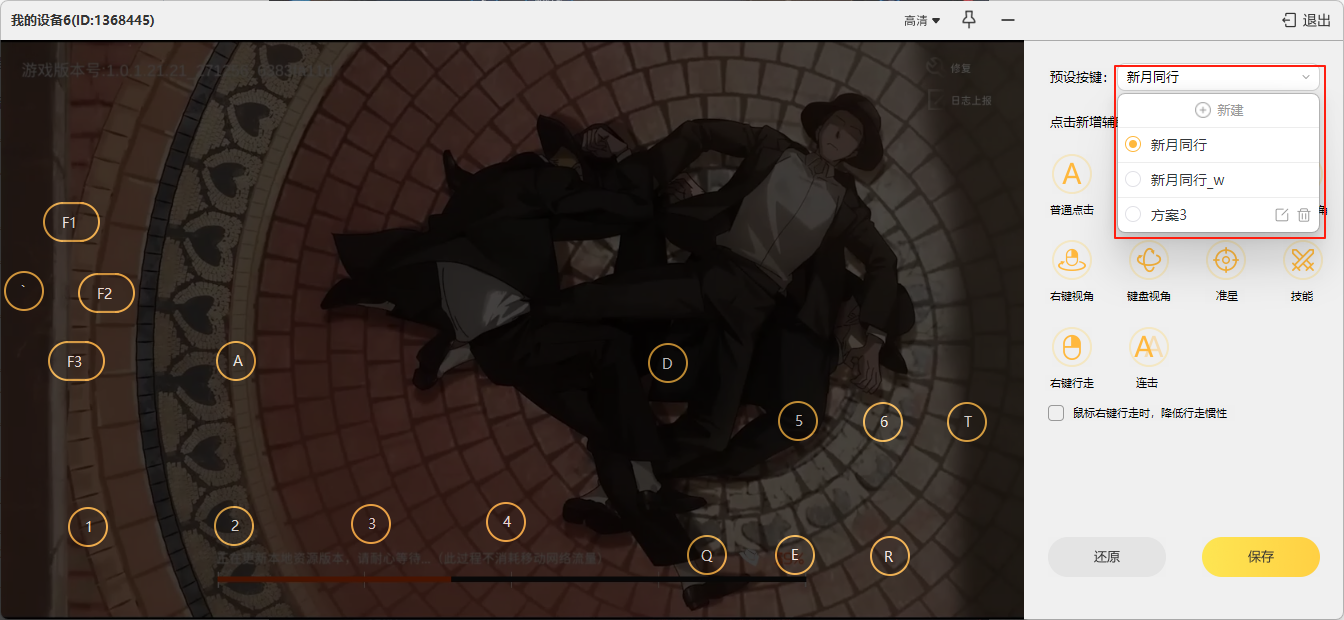Select the 2 key circle
The width and height of the screenshot is (1344, 620).
pyautogui.click(x=235, y=525)
